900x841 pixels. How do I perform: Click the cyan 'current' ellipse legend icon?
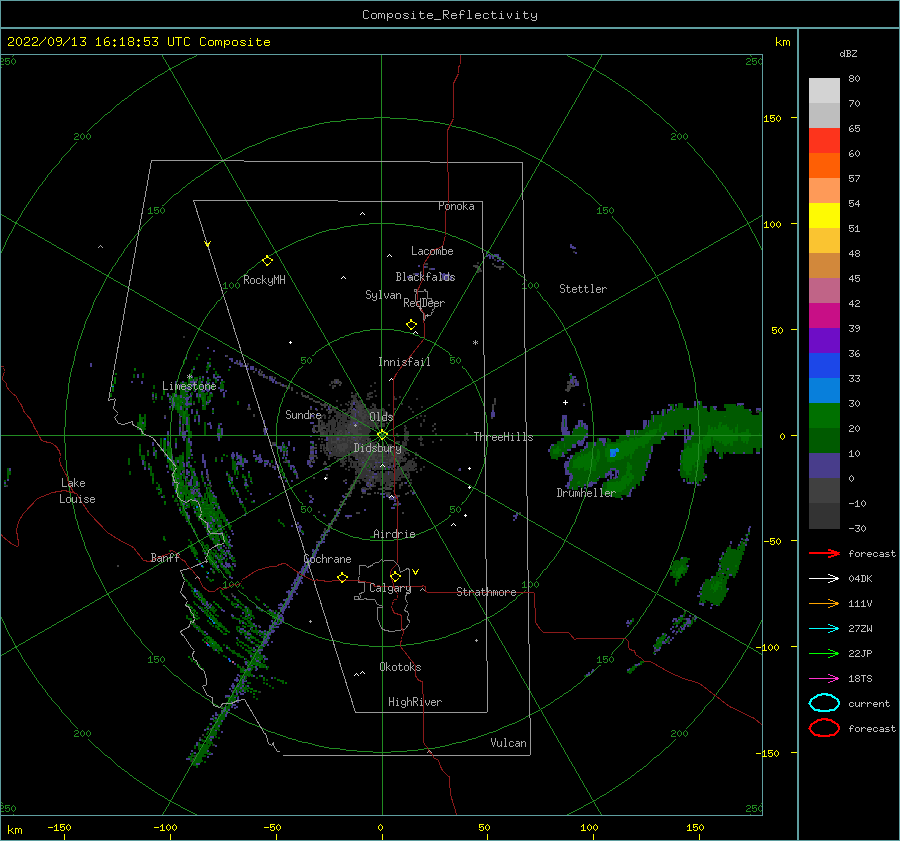[824, 703]
